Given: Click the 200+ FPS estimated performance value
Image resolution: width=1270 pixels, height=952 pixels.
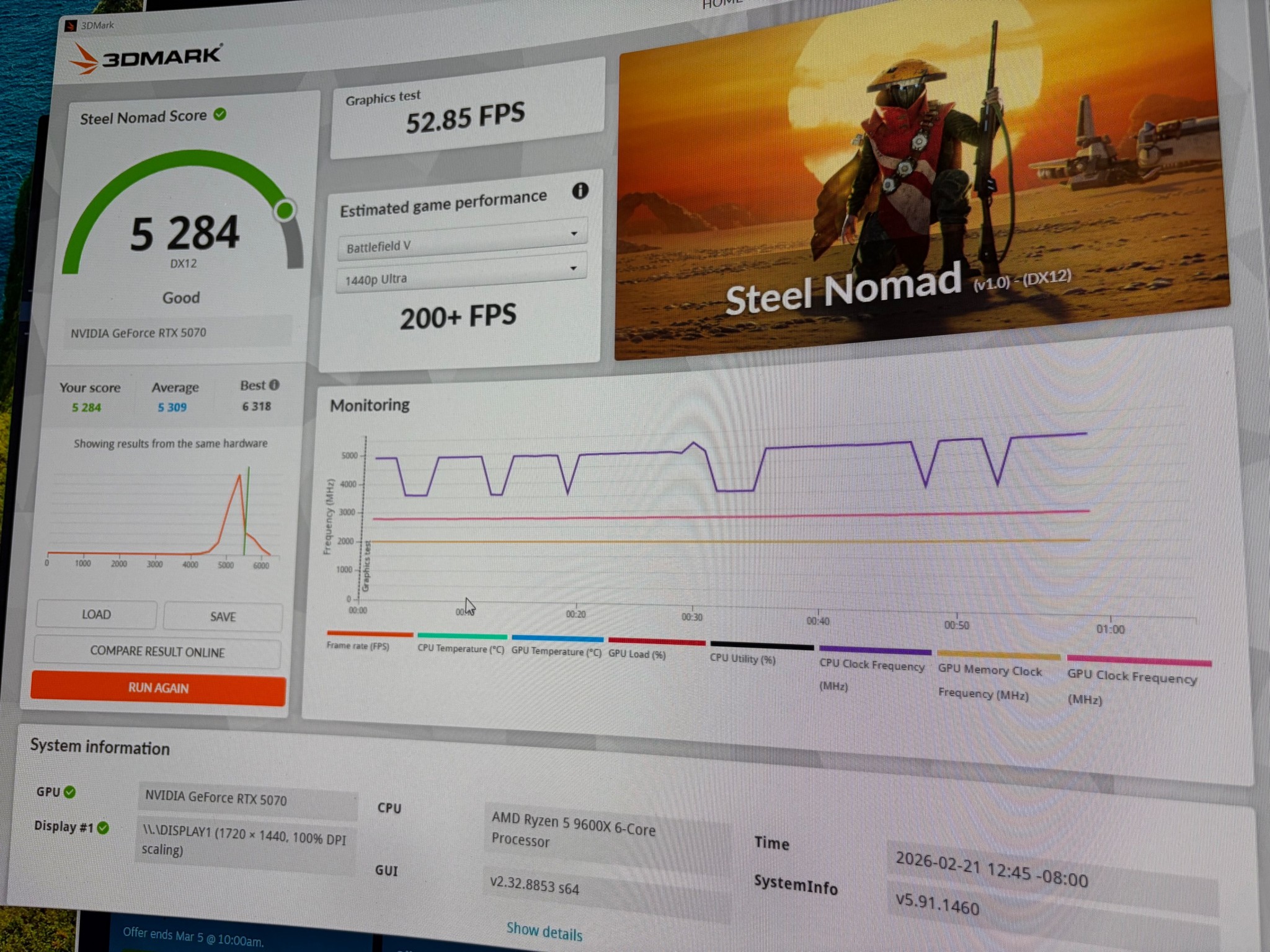Looking at the screenshot, I should coord(458,317).
